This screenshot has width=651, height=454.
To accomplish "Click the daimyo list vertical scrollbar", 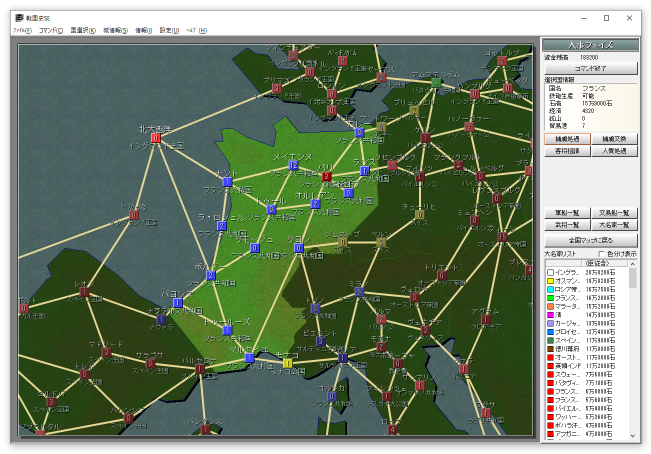I will [633, 350].
